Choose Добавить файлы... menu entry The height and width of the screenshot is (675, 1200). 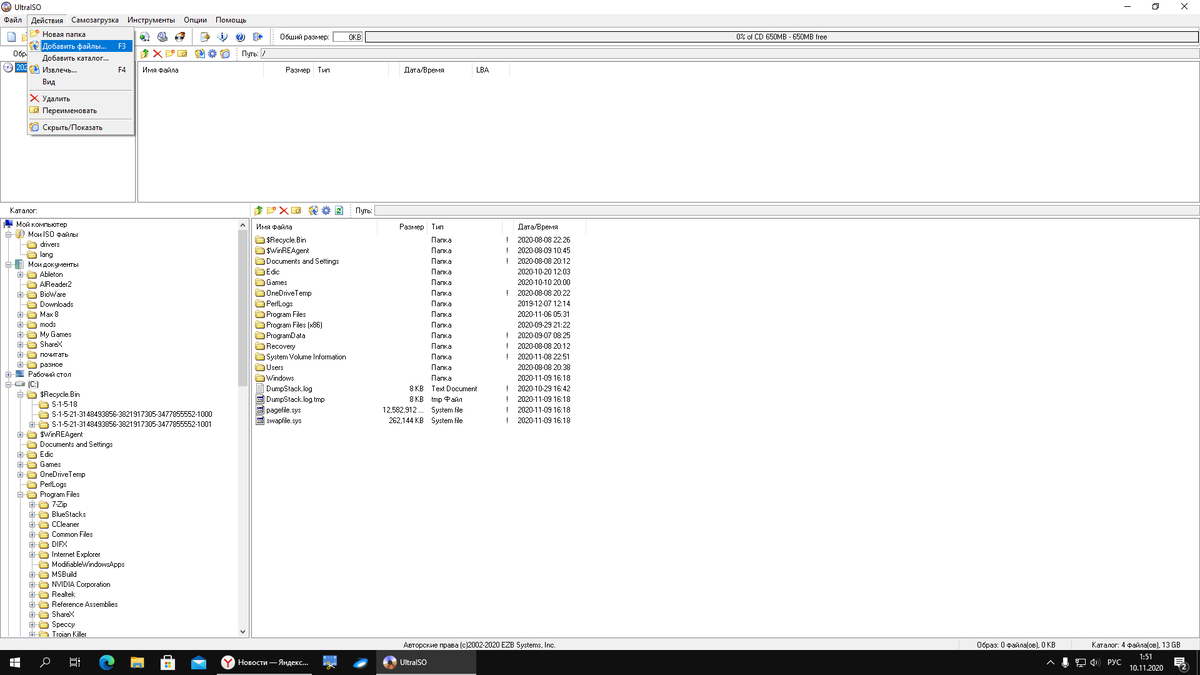tap(80, 46)
